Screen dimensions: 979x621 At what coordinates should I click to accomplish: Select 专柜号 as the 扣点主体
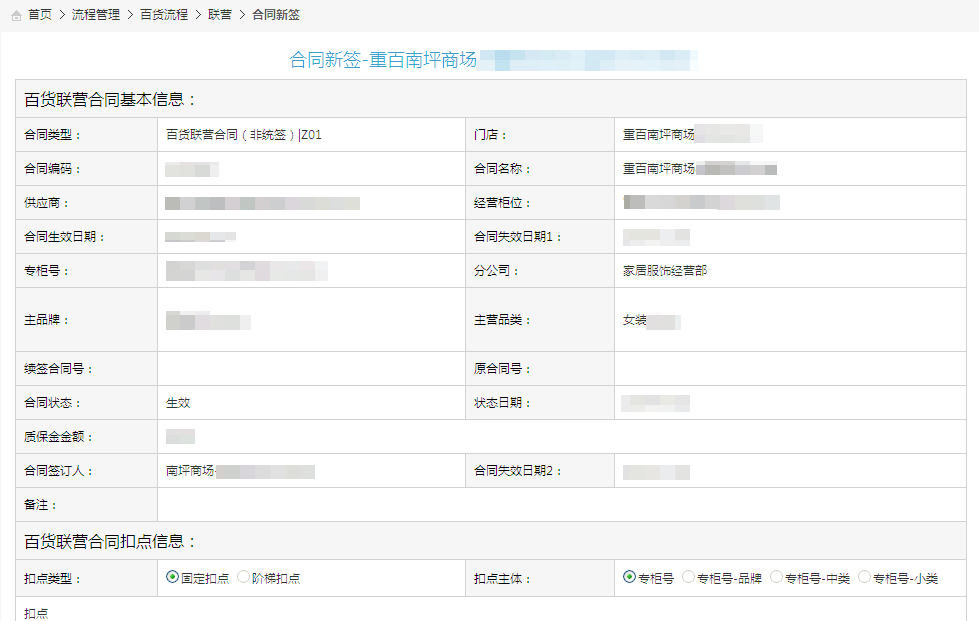[629, 577]
